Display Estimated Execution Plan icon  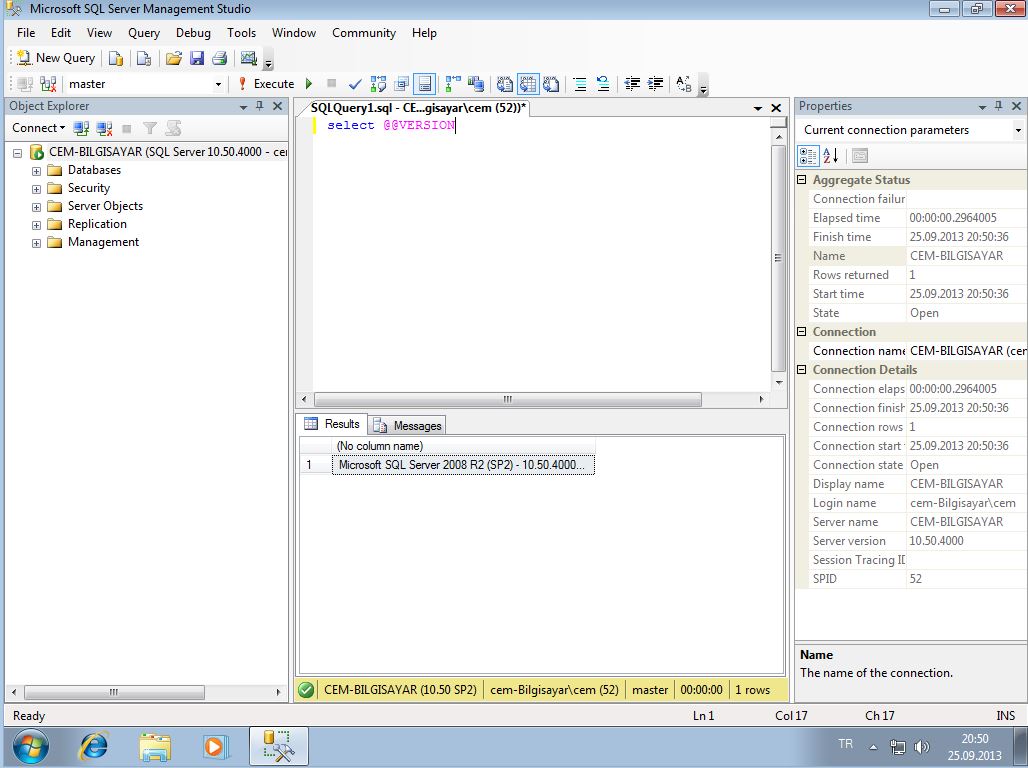pos(378,84)
